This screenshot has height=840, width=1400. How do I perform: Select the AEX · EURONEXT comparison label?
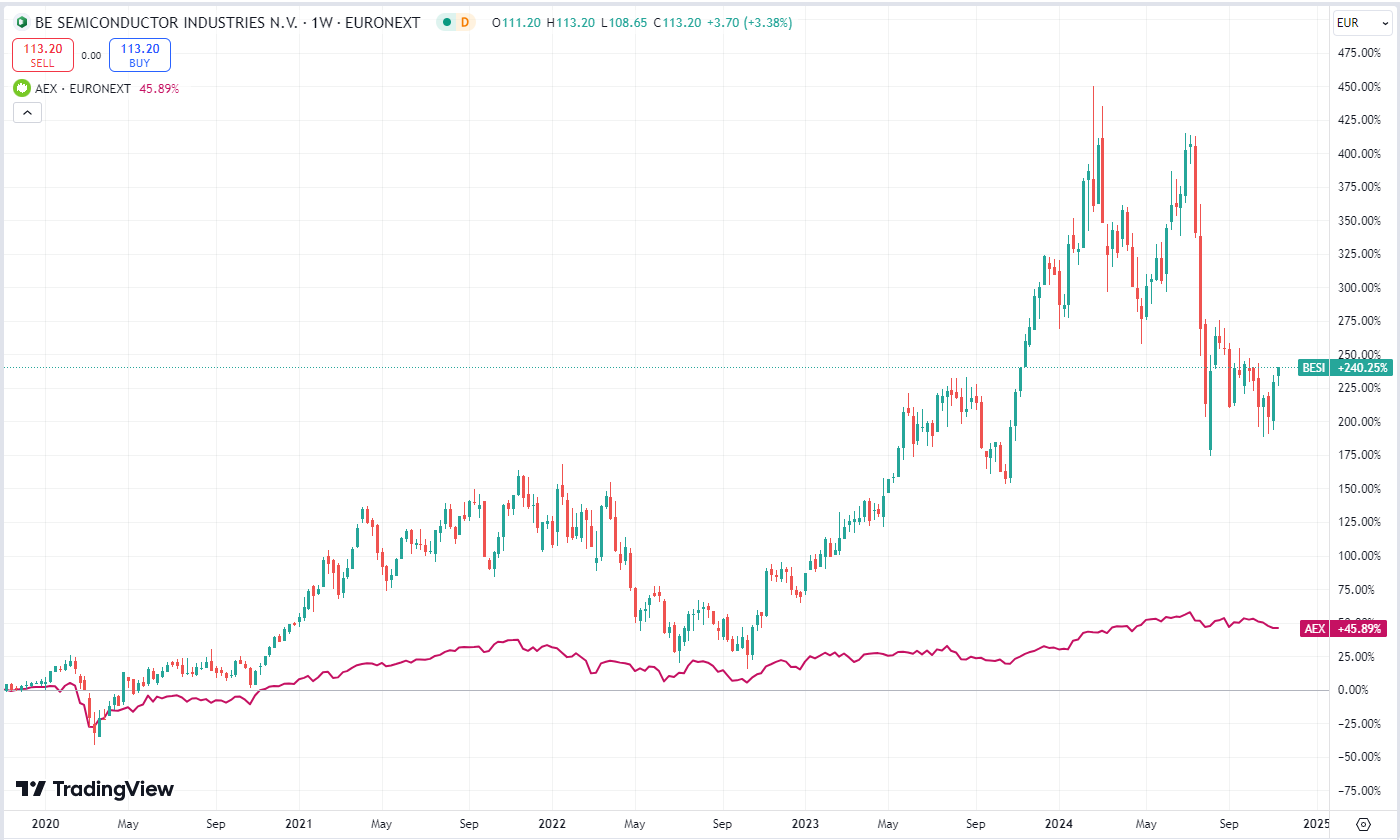83,88
